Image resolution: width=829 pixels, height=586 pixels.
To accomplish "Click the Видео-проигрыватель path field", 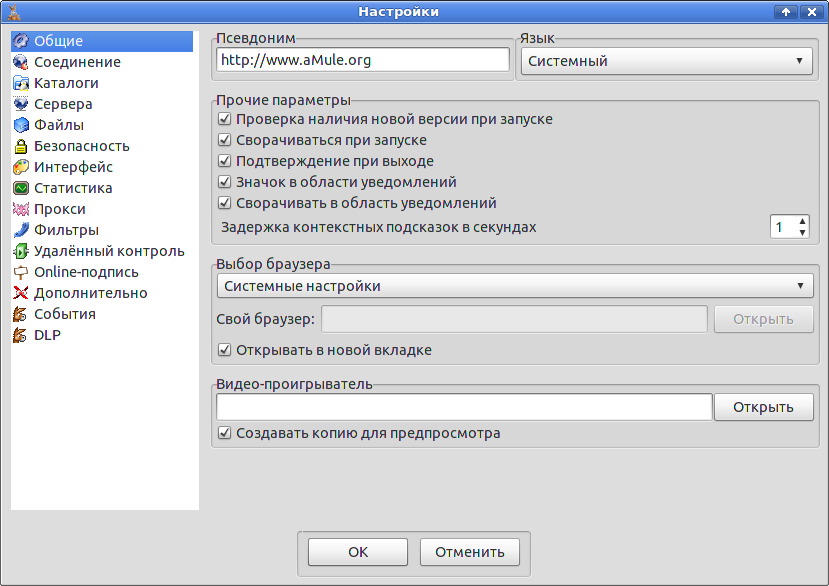I will click(x=464, y=407).
